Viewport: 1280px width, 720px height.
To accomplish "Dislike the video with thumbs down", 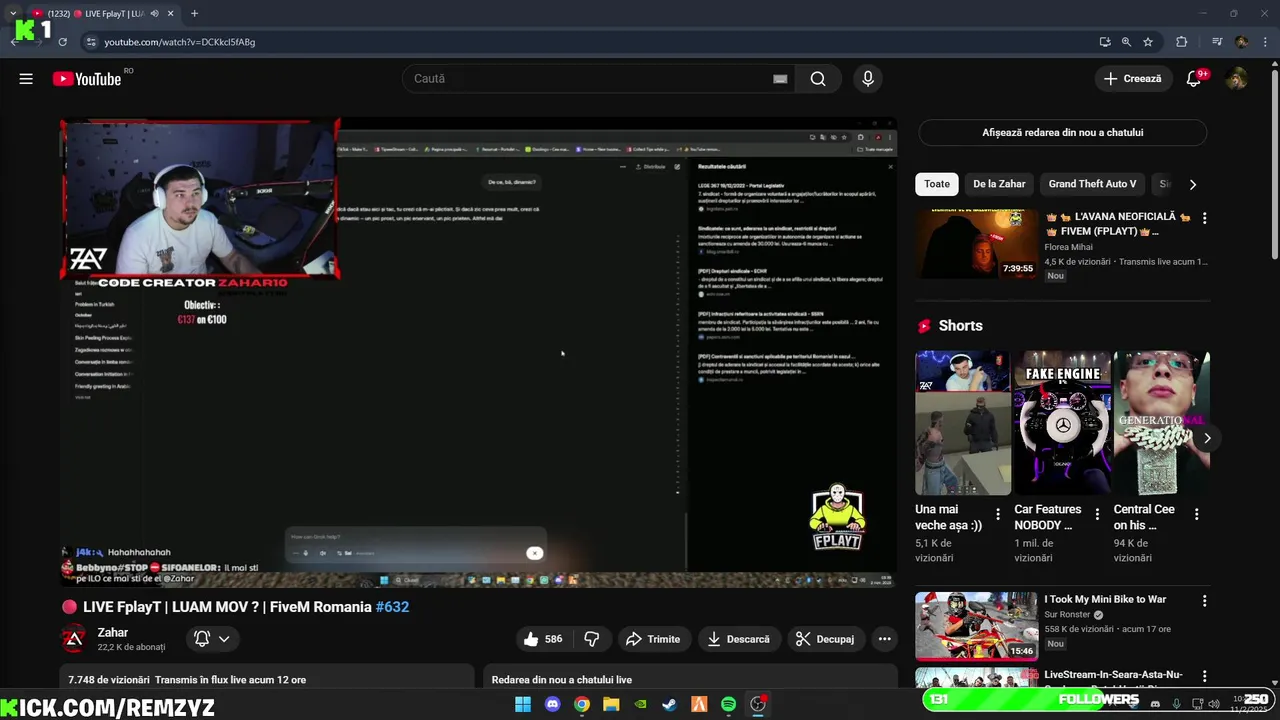I will tap(591, 639).
